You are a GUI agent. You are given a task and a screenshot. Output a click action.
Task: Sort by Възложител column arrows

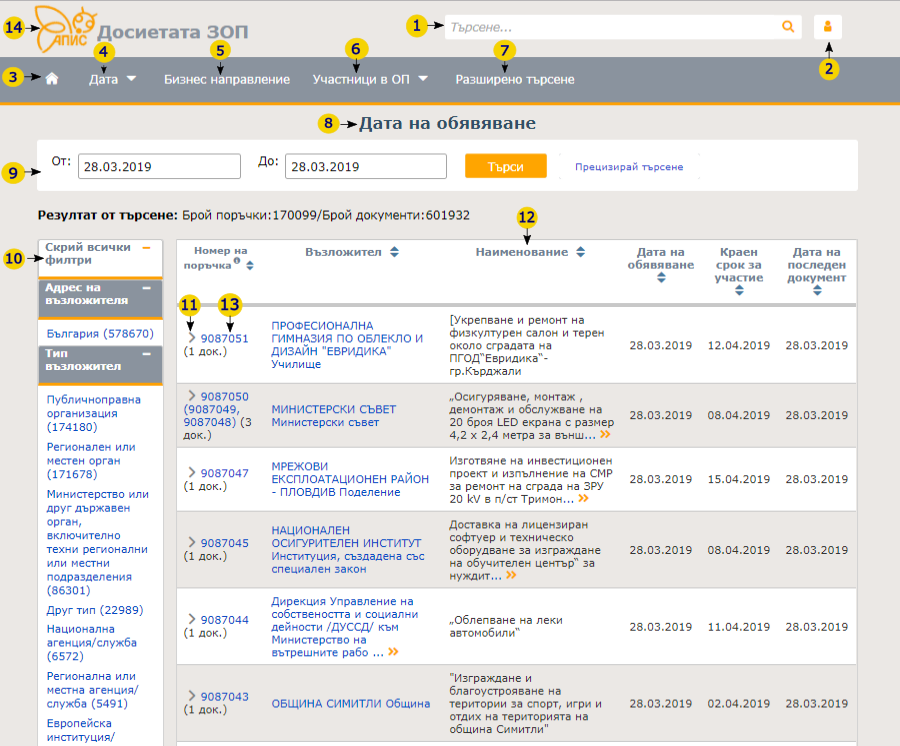(x=394, y=252)
